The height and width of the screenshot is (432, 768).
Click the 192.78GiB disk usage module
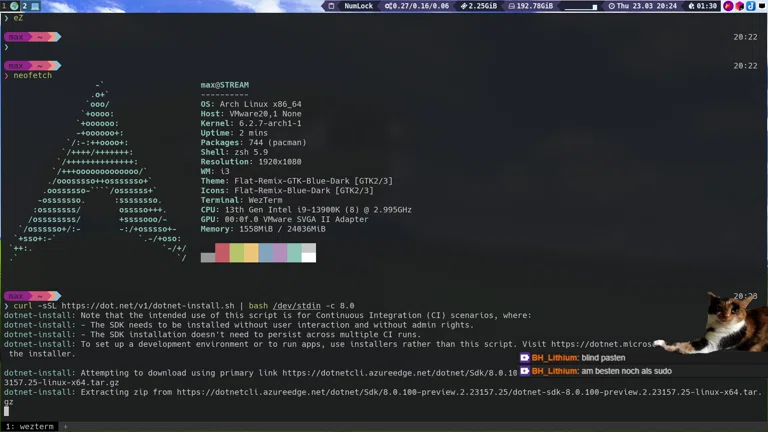[x=530, y=6]
